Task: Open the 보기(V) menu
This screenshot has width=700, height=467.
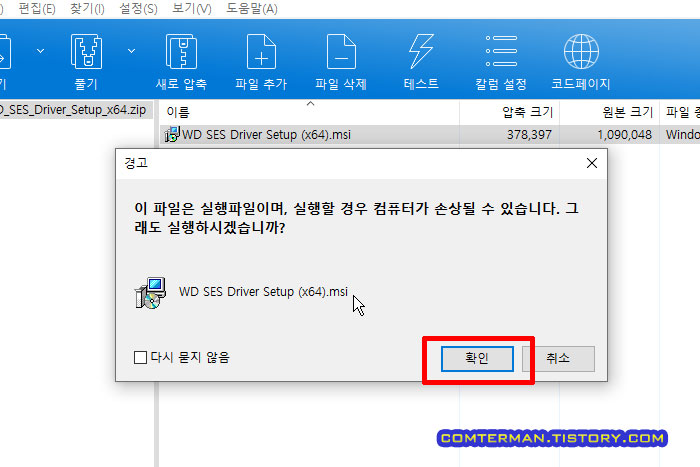Action: tap(192, 8)
